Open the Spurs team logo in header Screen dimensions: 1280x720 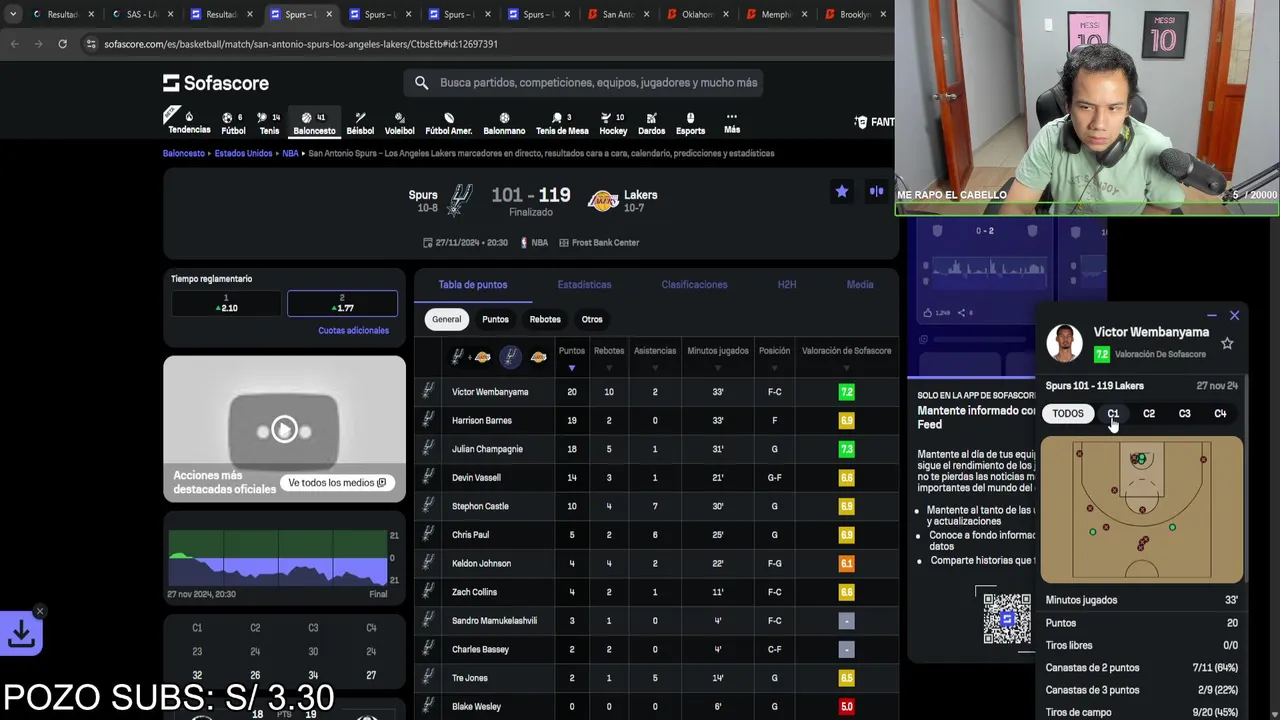click(x=460, y=200)
